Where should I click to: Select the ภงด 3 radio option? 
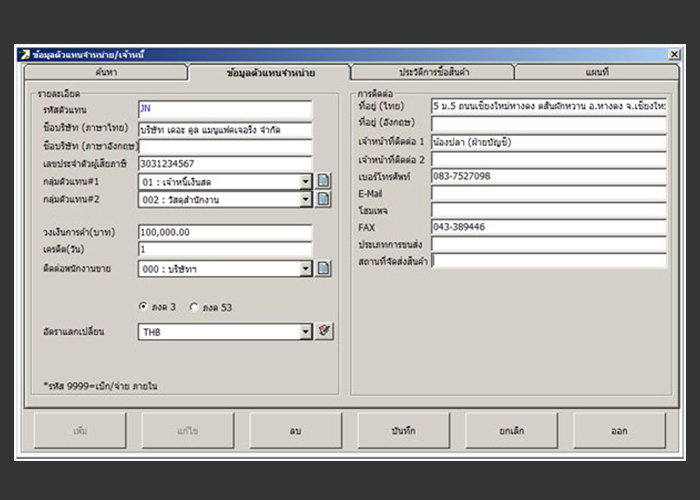(143, 307)
